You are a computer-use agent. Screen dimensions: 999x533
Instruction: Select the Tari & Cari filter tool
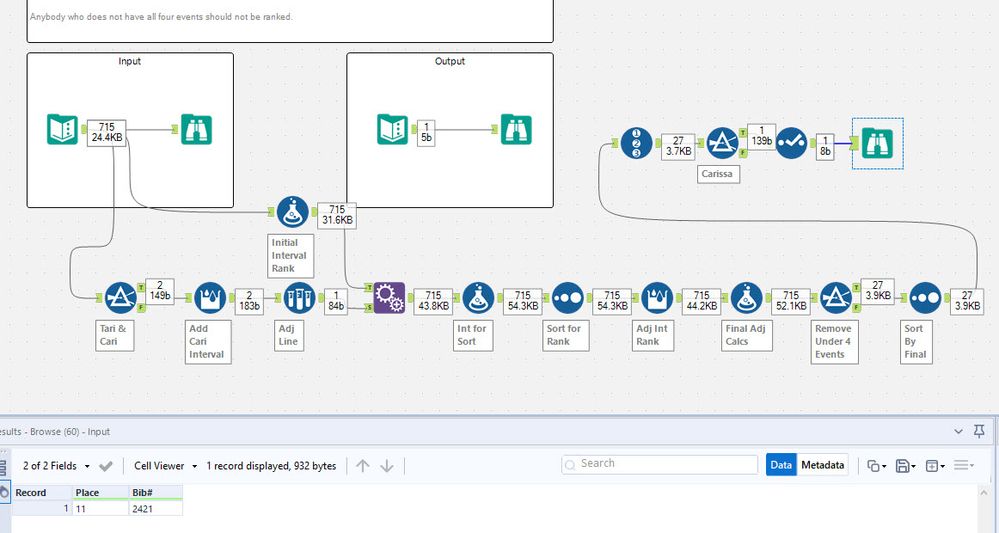tap(120, 298)
